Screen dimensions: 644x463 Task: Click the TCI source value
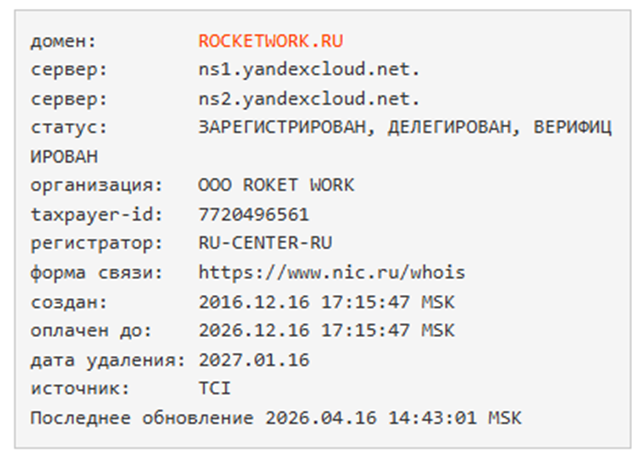pyautogui.click(x=215, y=388)
